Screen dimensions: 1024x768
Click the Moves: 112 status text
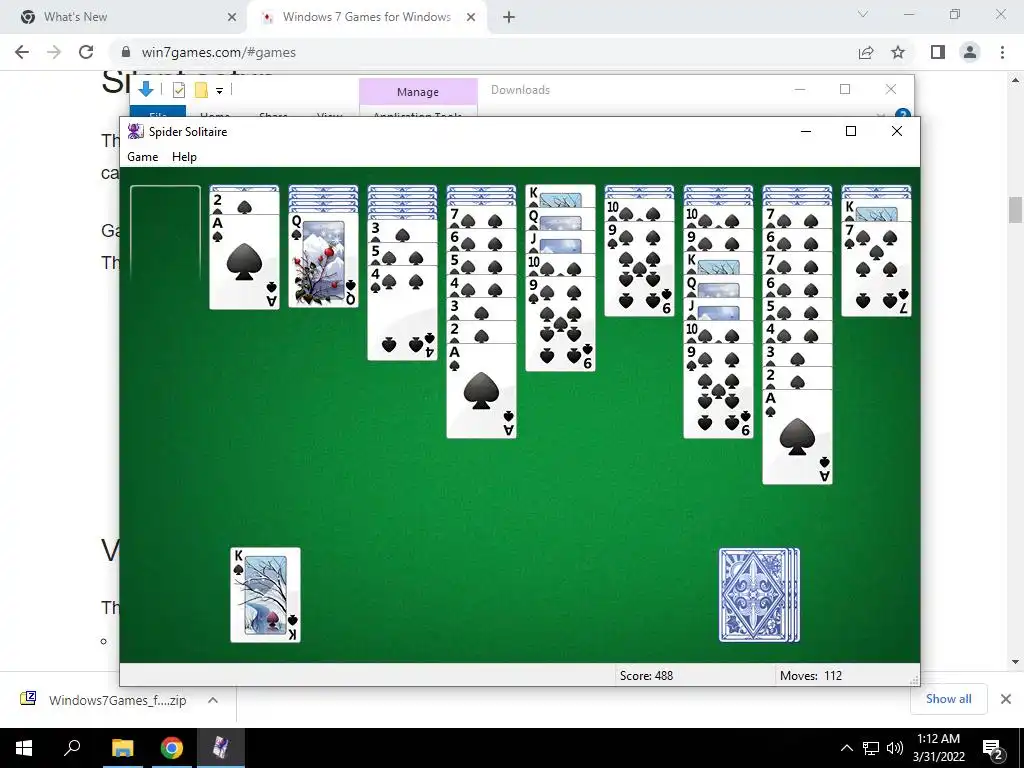pyautogui.click(x=810, y=676)
